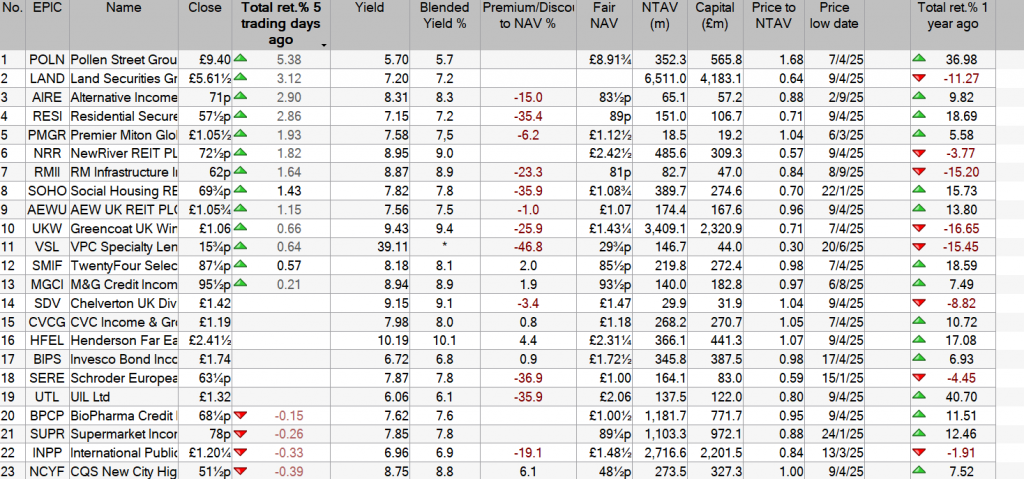Click the green arrow beside MGCI's 95½p close

pos(240,284)
